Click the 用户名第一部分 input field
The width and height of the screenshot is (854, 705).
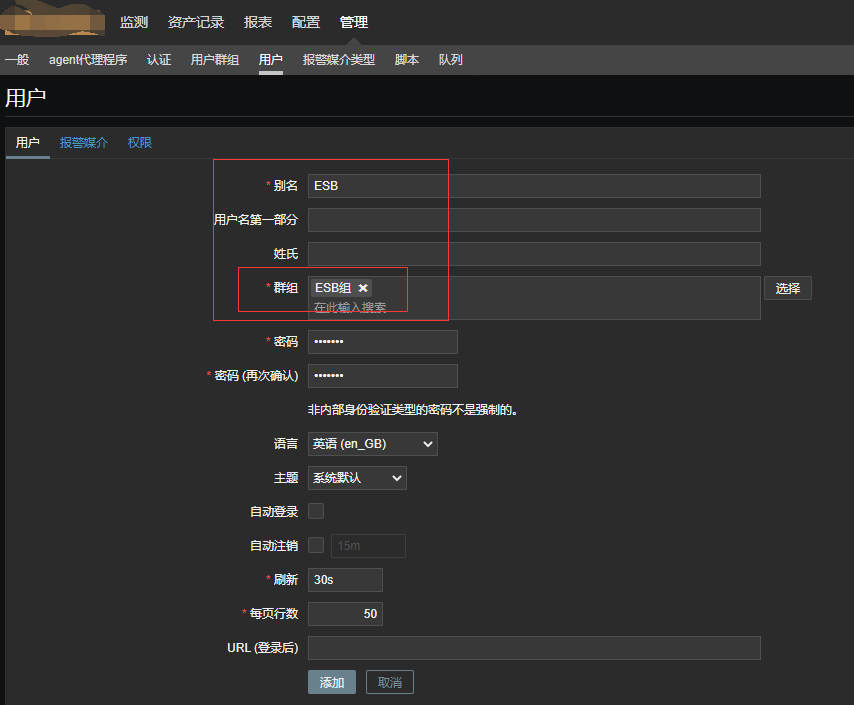pos(534,220)
